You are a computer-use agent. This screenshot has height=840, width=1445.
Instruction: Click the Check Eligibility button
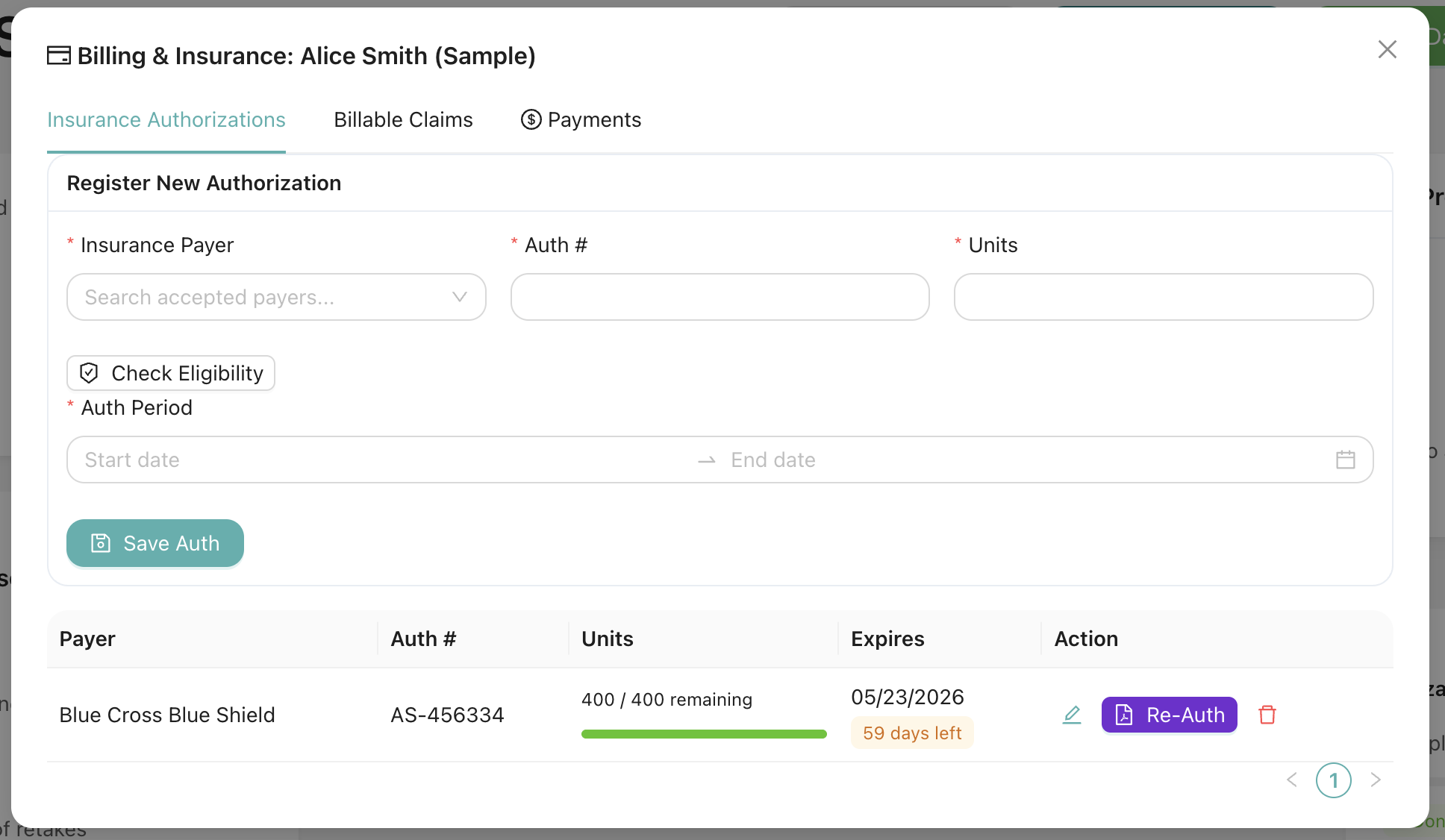(x=170, y=373)
